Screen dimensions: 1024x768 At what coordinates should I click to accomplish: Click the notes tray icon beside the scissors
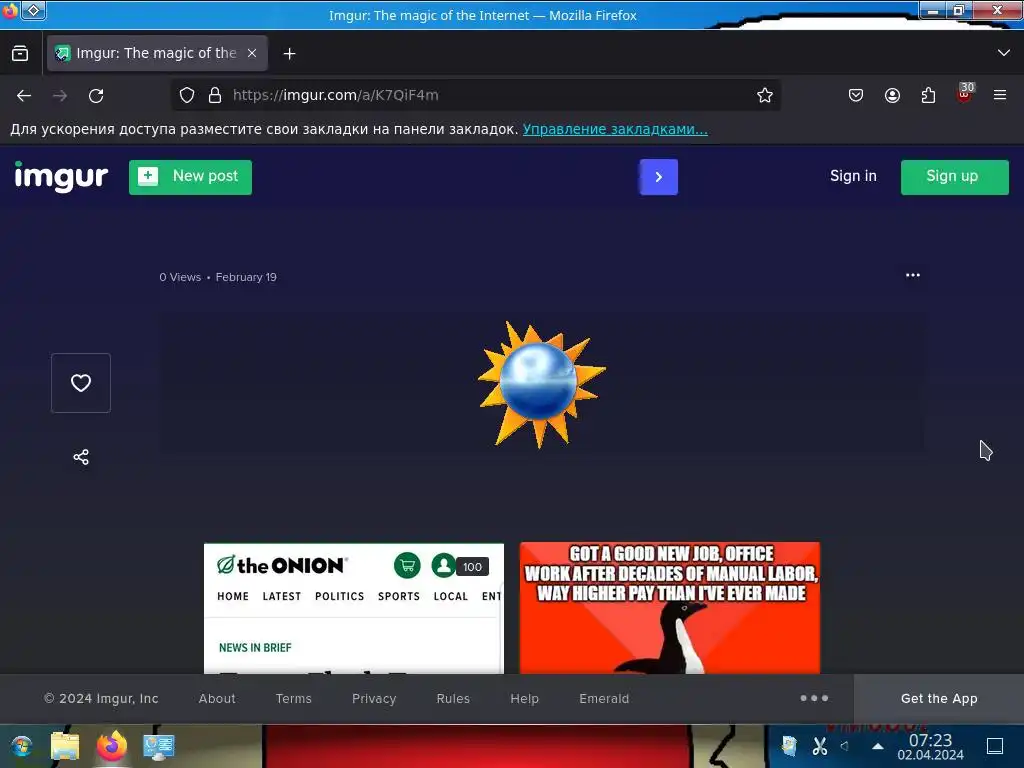[x=790, y=746]
